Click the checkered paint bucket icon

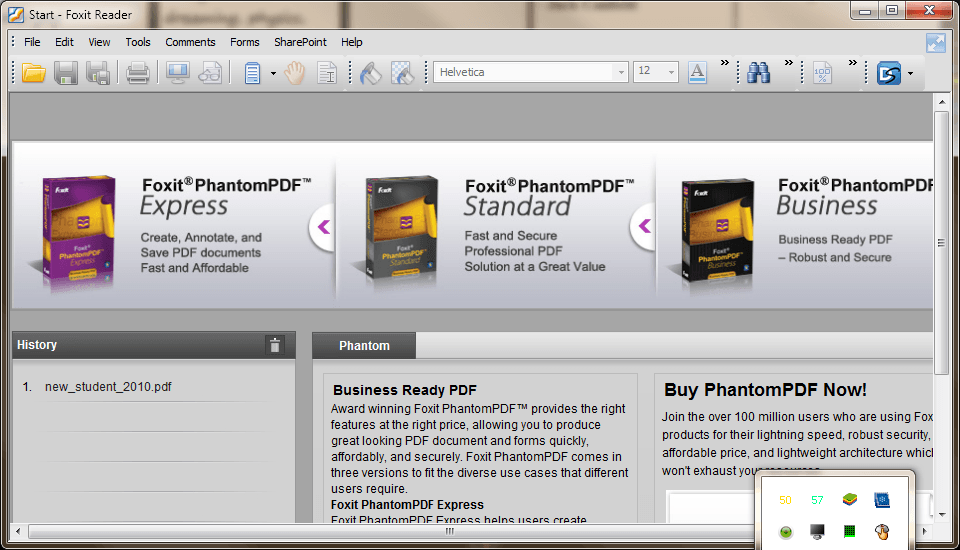coord(402,73)
